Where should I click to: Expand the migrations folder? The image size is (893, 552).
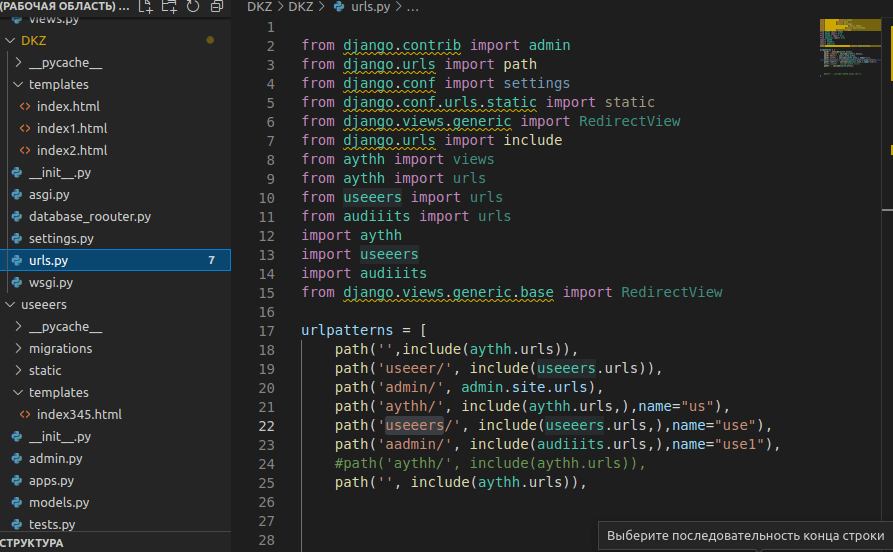(60, 348)
